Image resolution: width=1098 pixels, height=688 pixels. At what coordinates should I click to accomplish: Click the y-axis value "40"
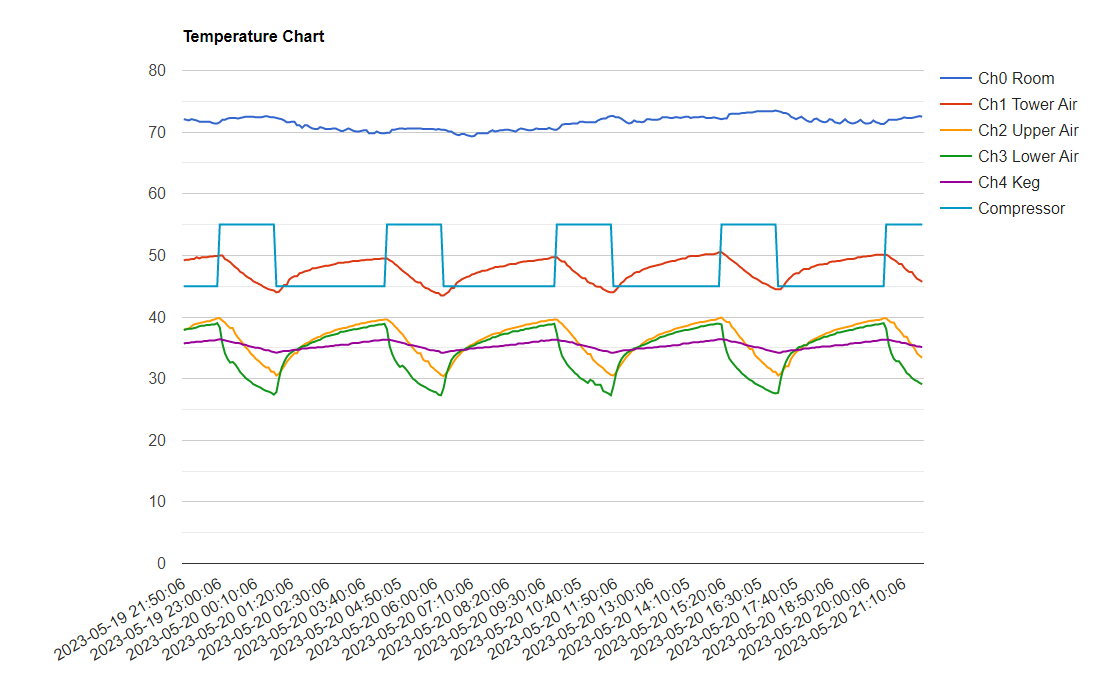coord(157,317)
